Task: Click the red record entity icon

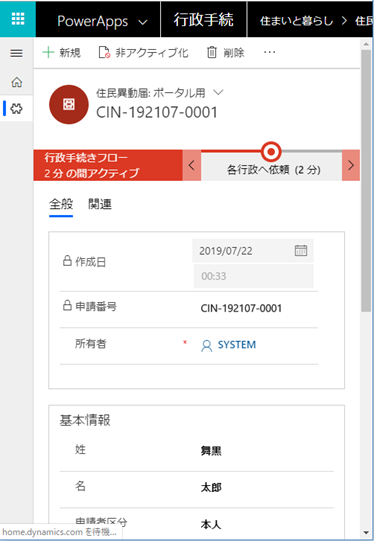Action: tap(69, 104)
